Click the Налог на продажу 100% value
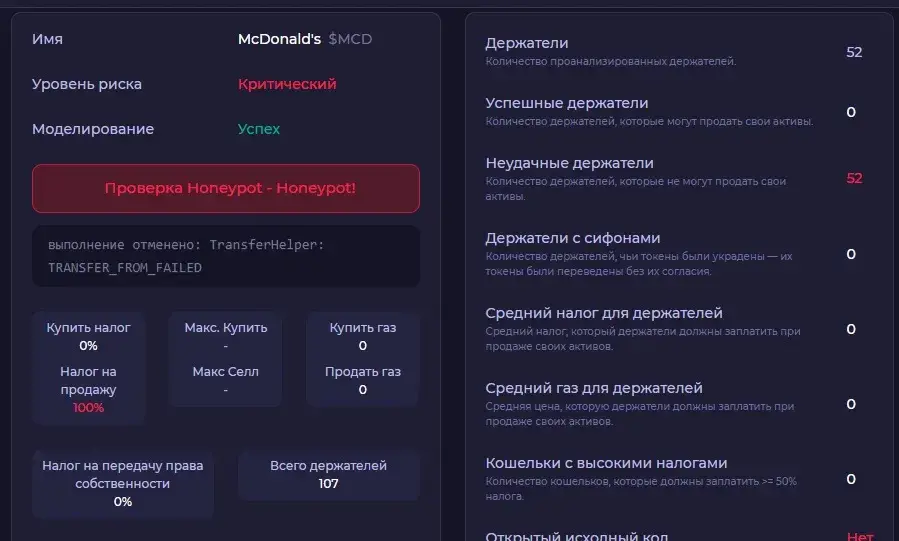The height and width of the screenshot is (541, 899). [88, 407]
